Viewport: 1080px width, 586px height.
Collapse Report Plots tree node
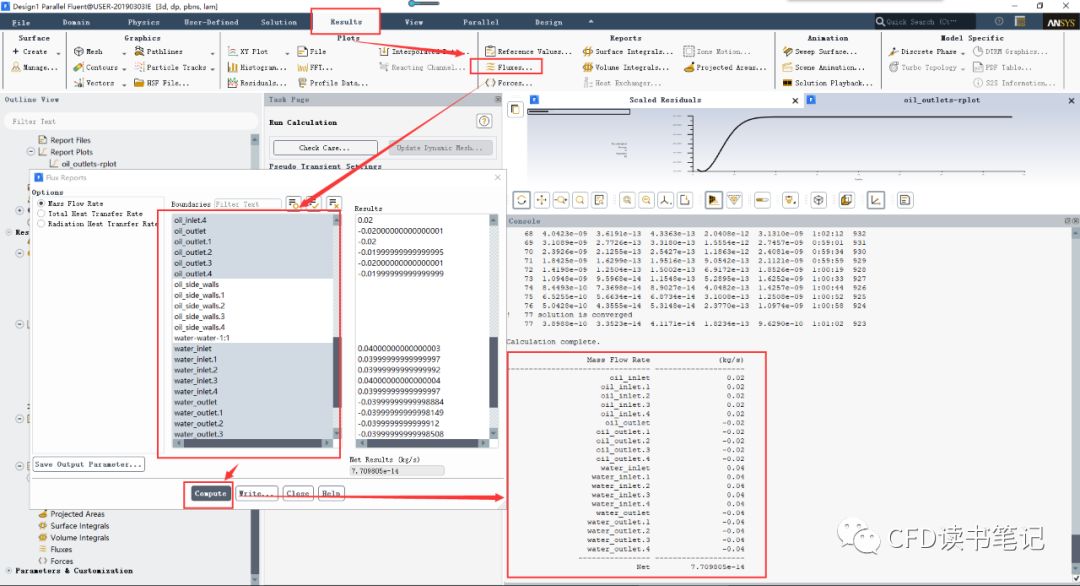pos(31,151)
